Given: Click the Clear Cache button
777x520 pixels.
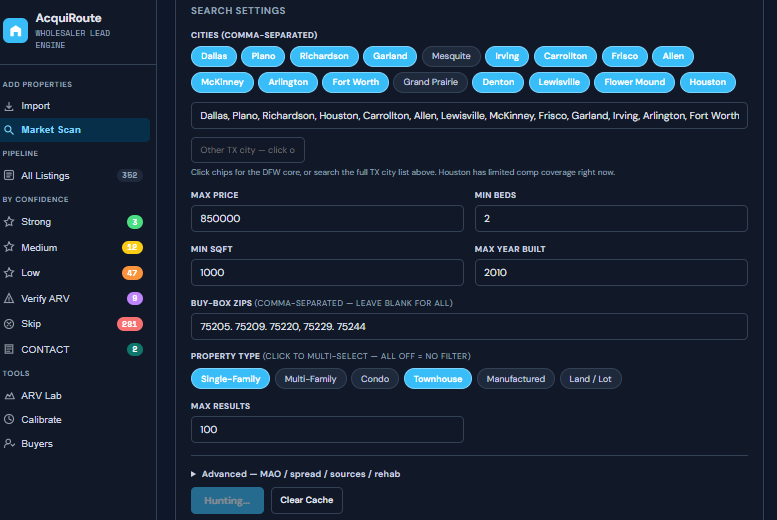Looking at the screenshot, I should click(307, 500).
